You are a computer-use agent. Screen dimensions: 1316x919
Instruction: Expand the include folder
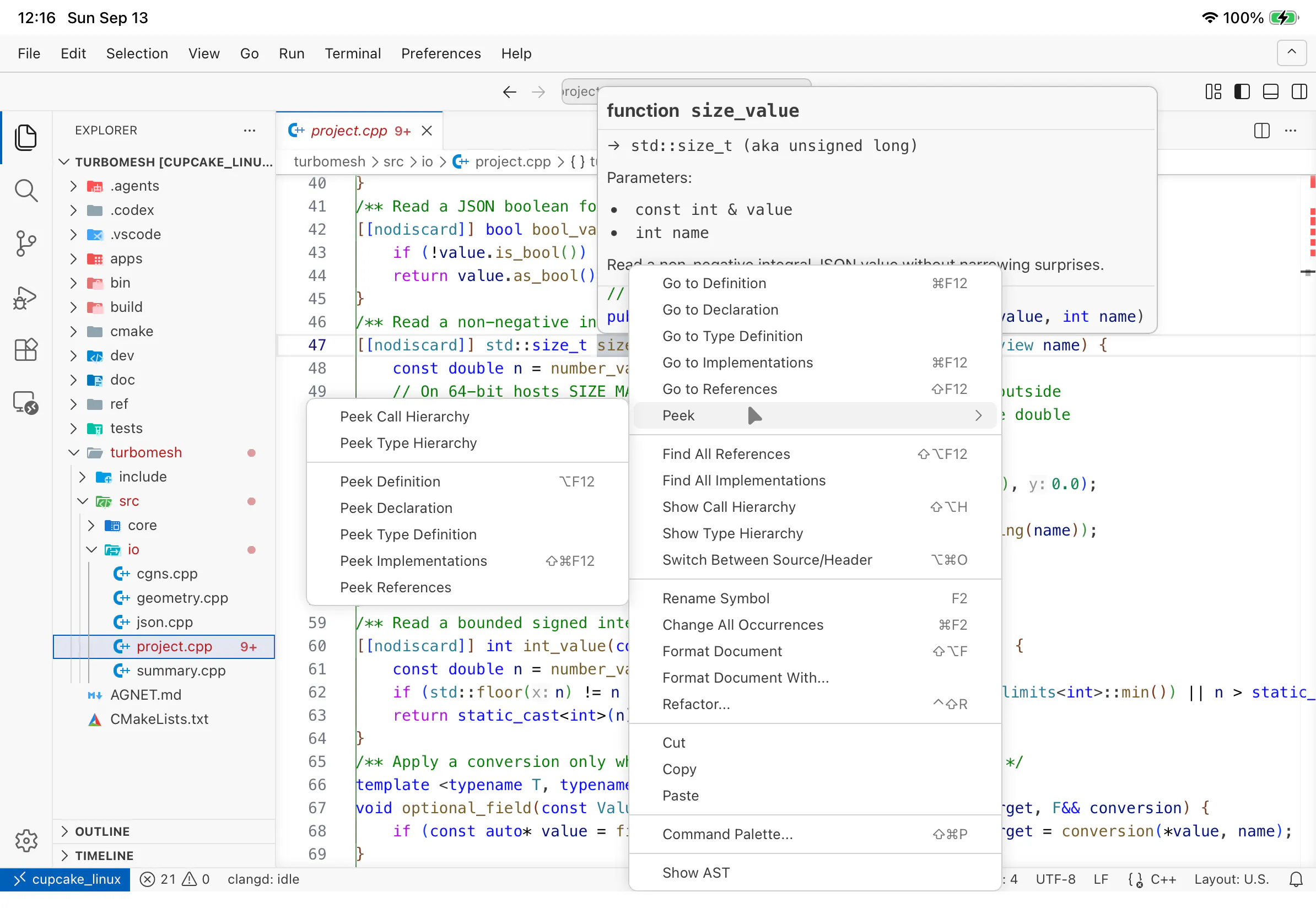[x=163, y=477]
